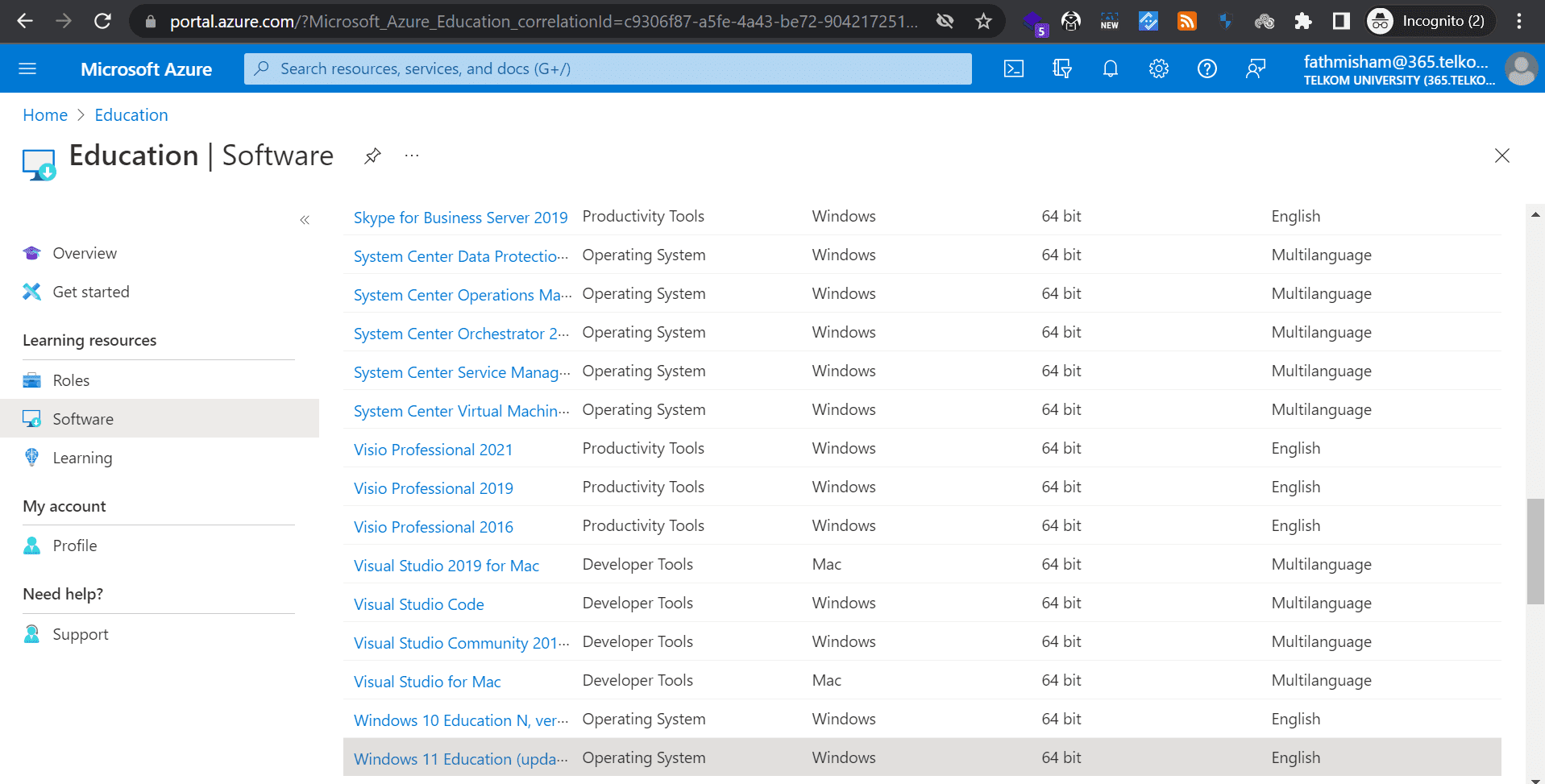1545x784 pixels.
Task: Click the user account avatar
Action: click(1521, 69)
